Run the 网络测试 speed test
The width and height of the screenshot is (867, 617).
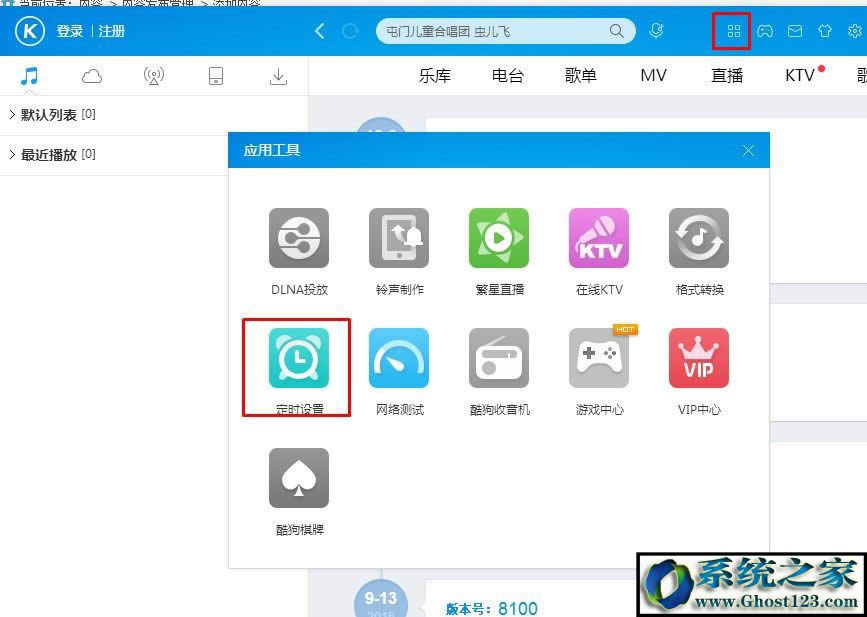tap(399, 358)
